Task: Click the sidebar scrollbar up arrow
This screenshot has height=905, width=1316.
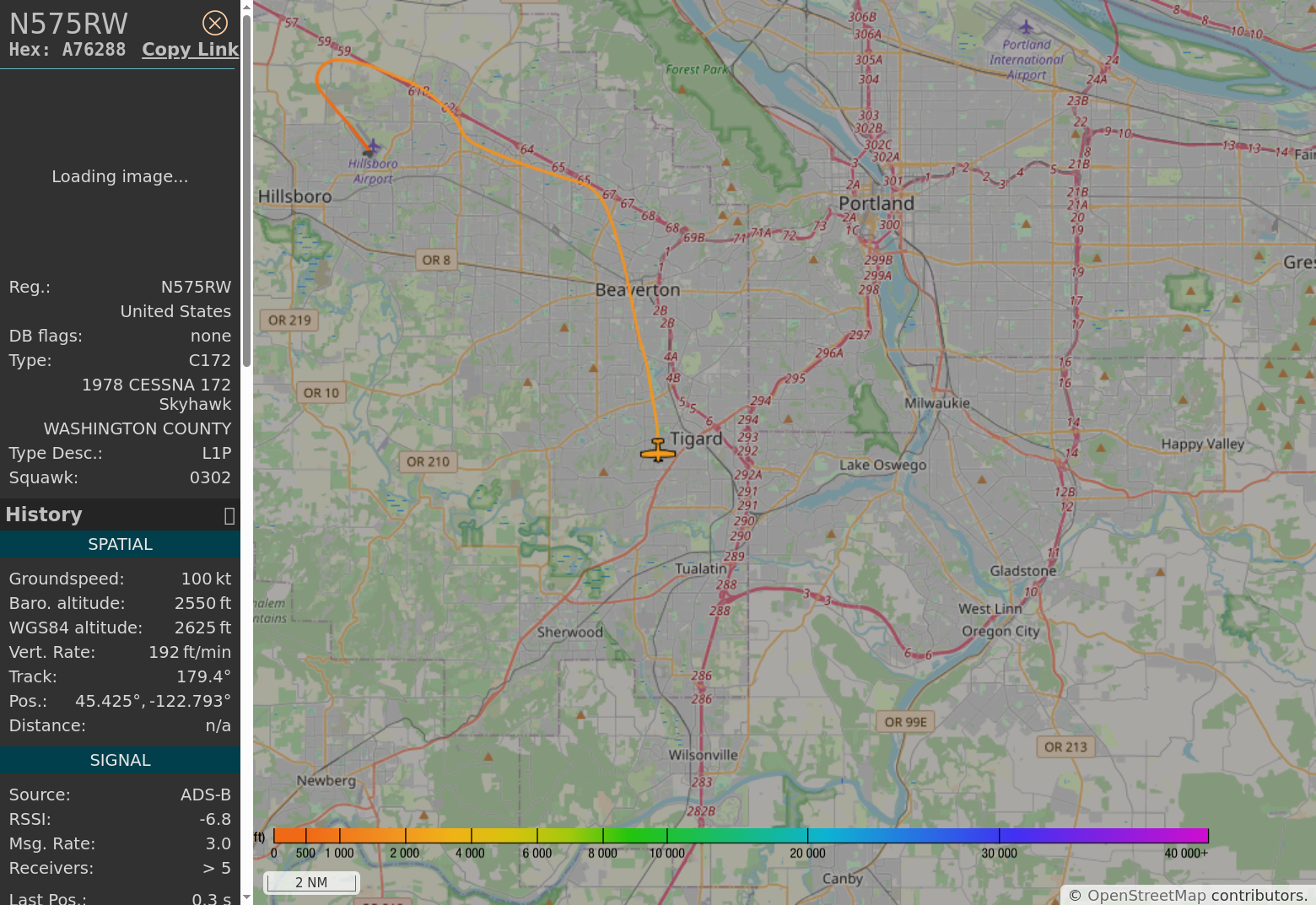Action: pos(246,7)
